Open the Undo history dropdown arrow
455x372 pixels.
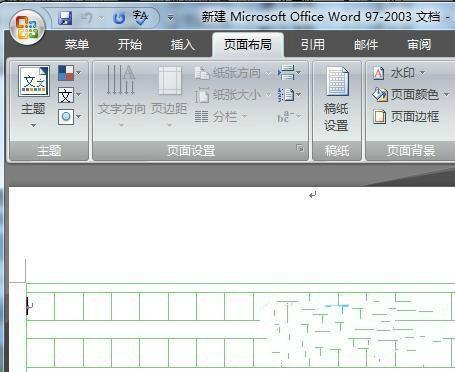point(101,18)
